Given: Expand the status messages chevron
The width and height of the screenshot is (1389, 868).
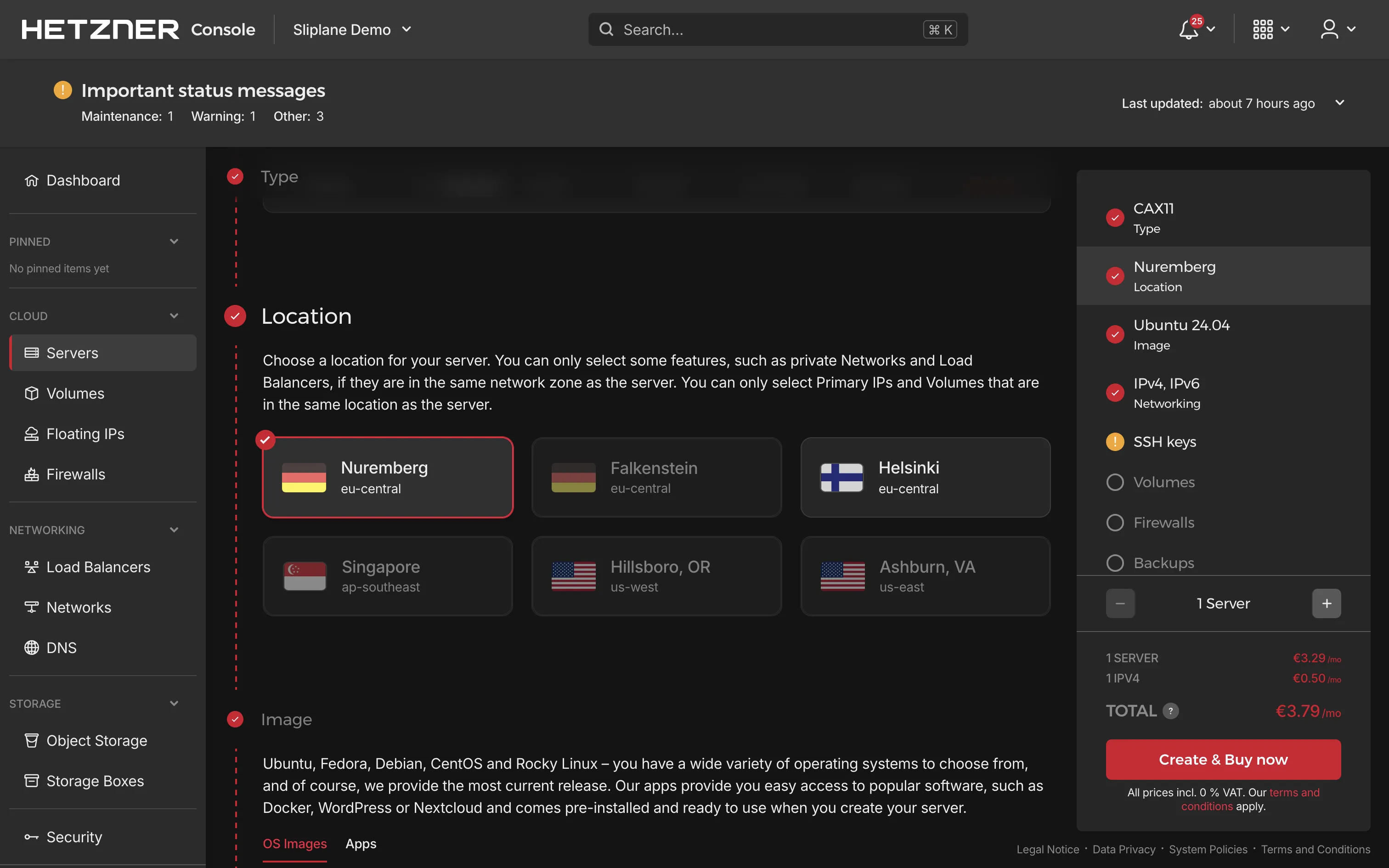Looking at the screenshot, I should tap(1340, 103).
